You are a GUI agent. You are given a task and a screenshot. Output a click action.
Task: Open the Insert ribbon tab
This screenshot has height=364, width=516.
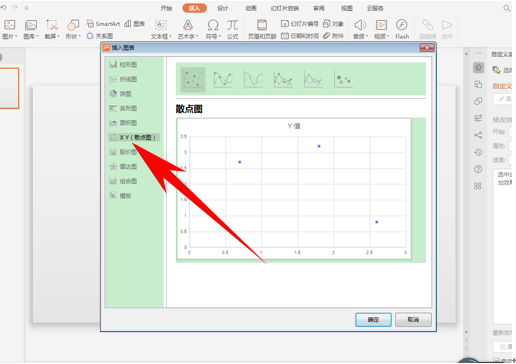[194, 8]
